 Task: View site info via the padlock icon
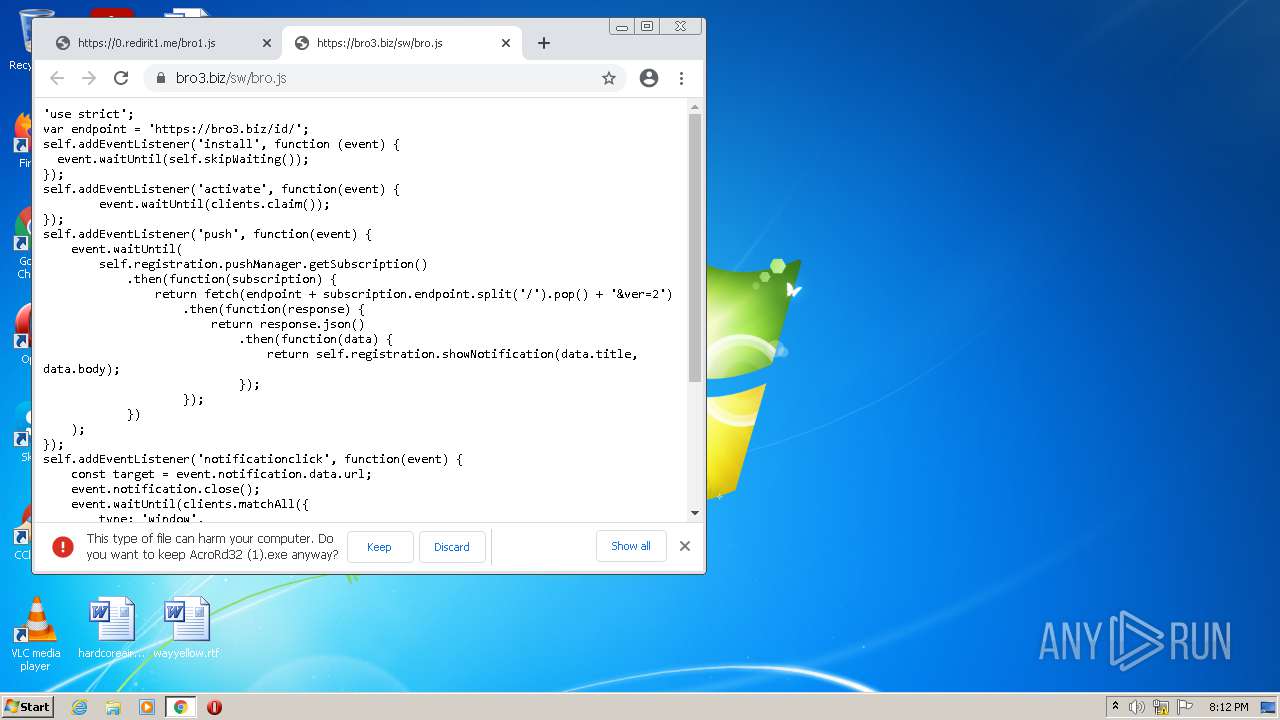click(x=160, y=78)
